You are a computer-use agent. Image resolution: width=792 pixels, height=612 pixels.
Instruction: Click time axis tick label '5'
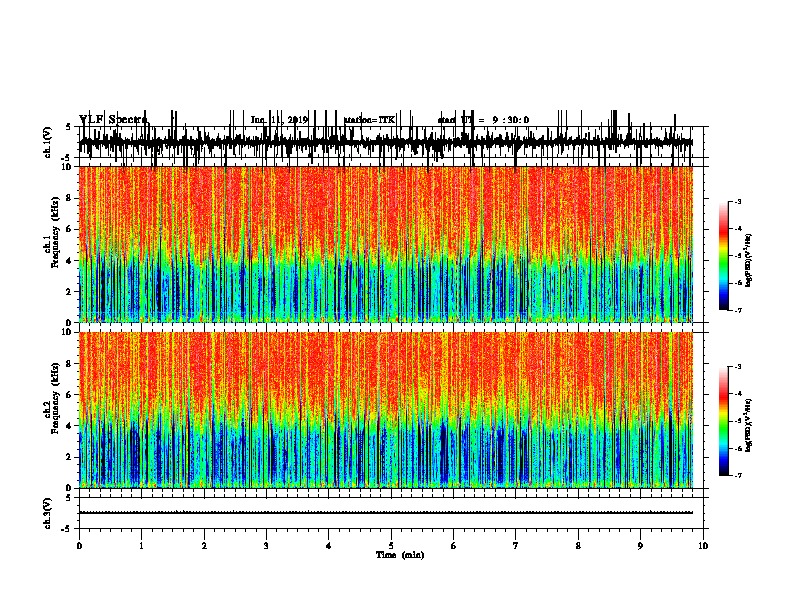point(391,546)
